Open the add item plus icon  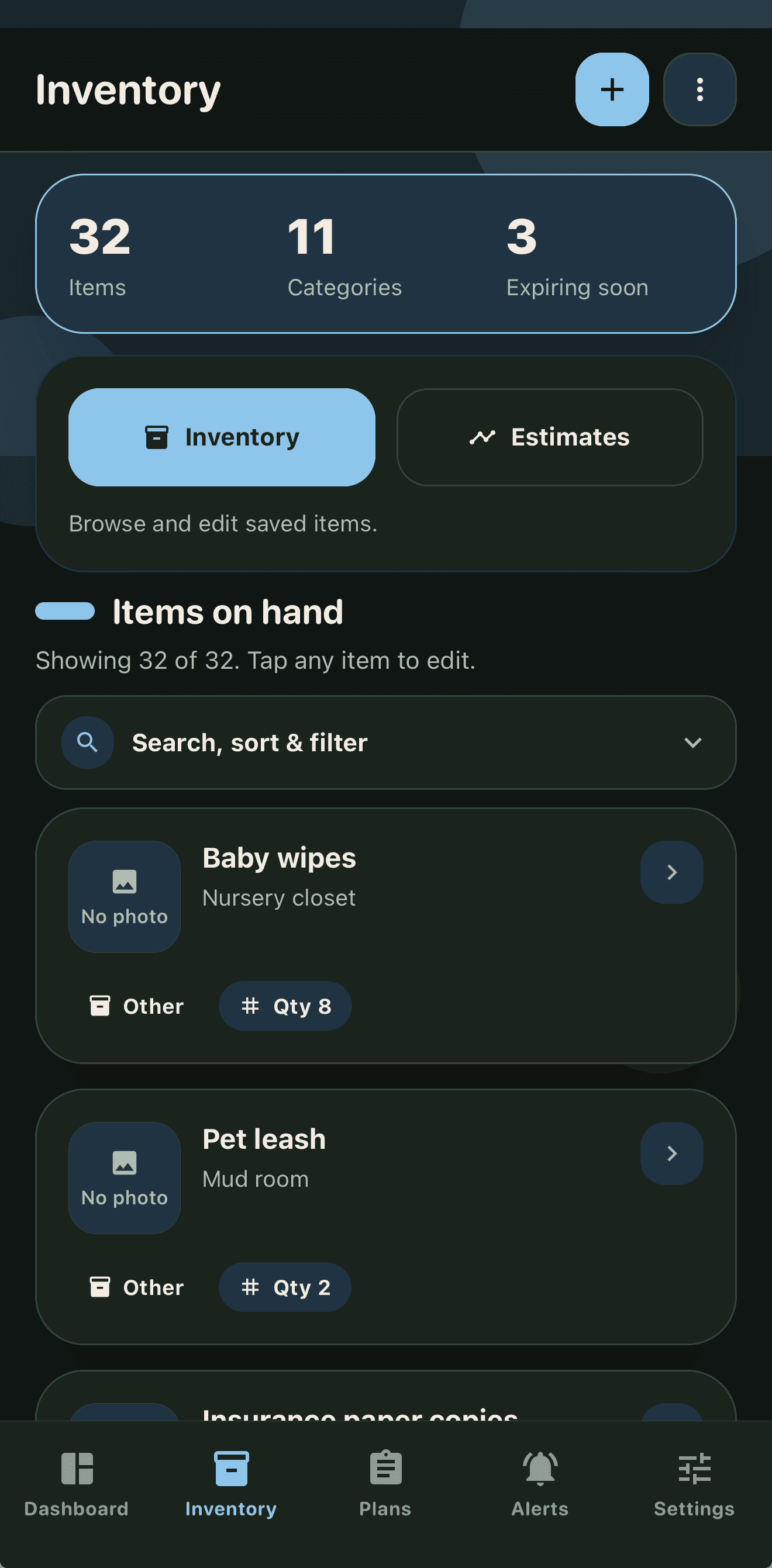pos(611,89)
